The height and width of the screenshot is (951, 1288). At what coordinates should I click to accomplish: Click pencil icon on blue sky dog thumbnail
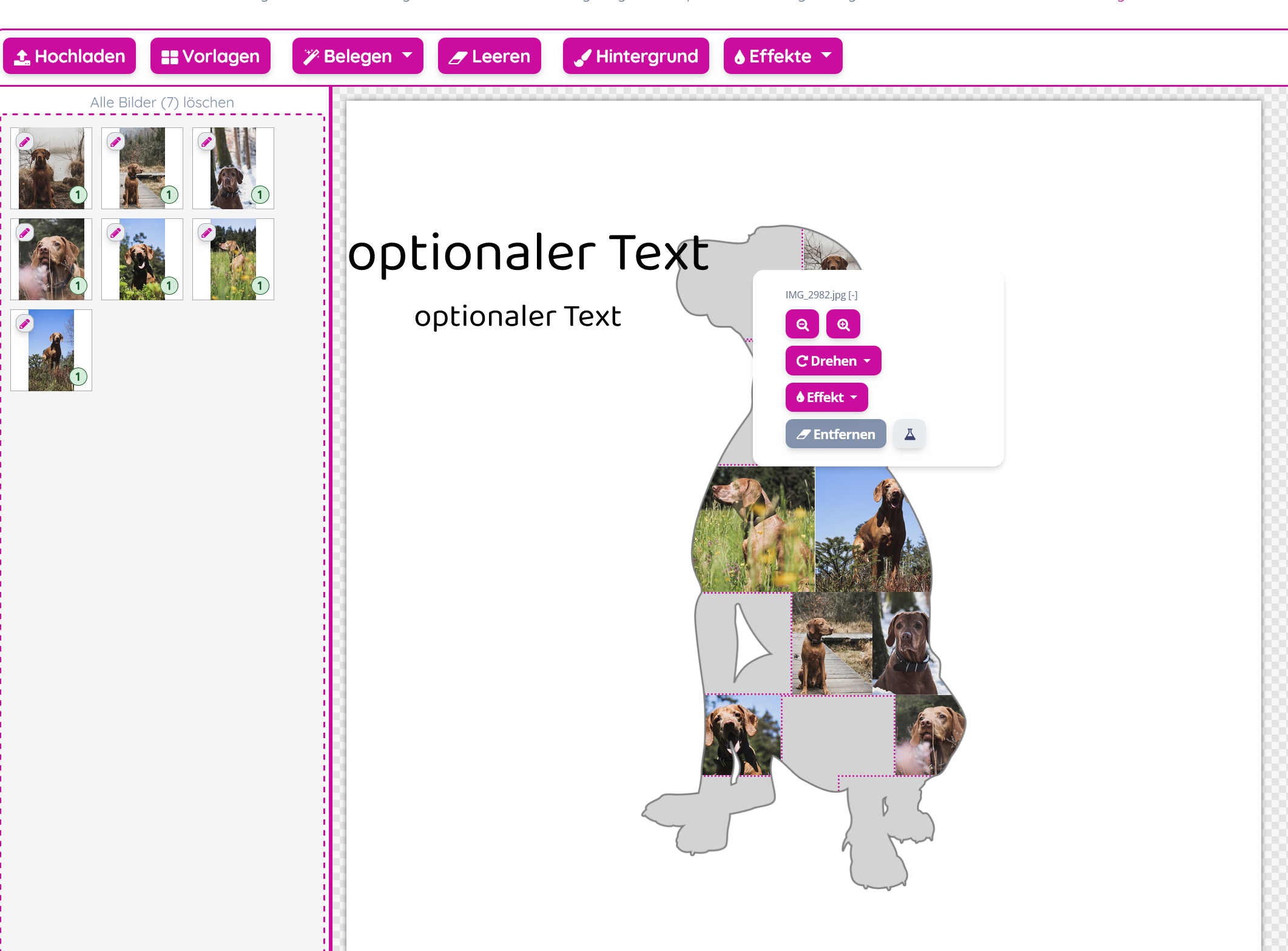[25, 324]
